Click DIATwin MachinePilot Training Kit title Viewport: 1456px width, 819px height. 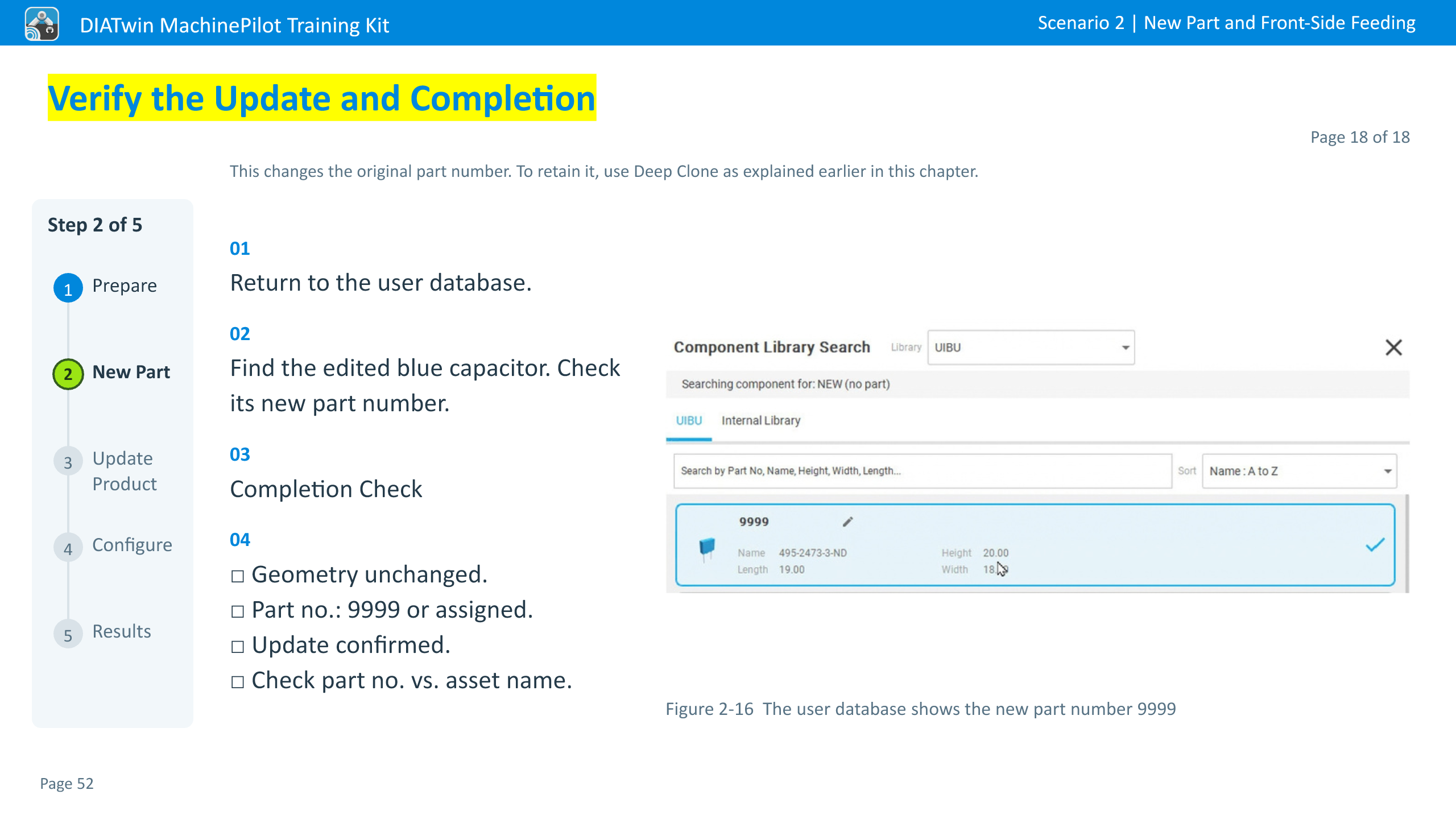234,25
